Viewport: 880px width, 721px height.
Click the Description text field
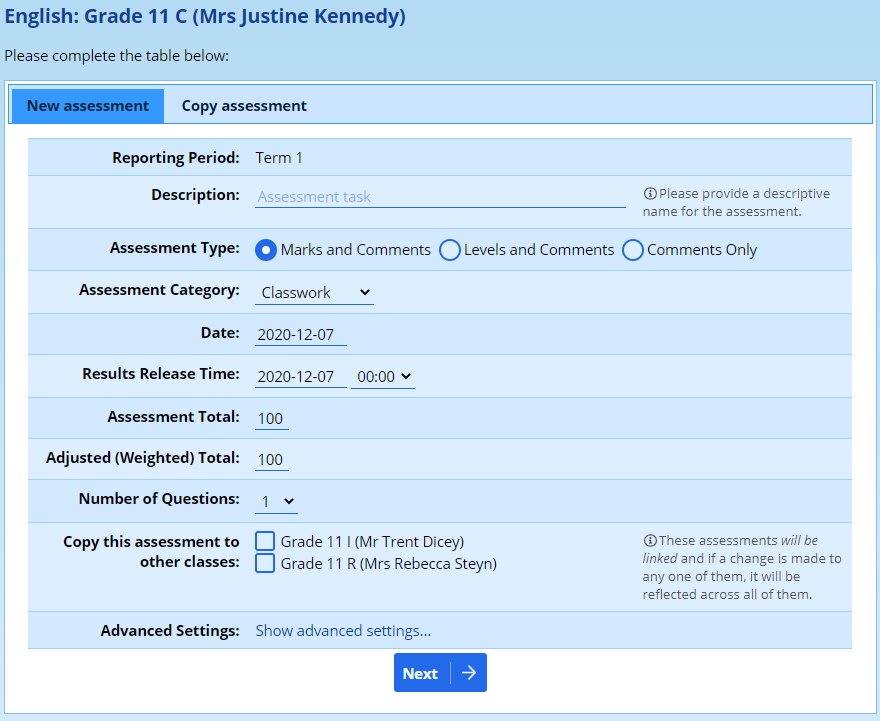[x=440, y=197]
